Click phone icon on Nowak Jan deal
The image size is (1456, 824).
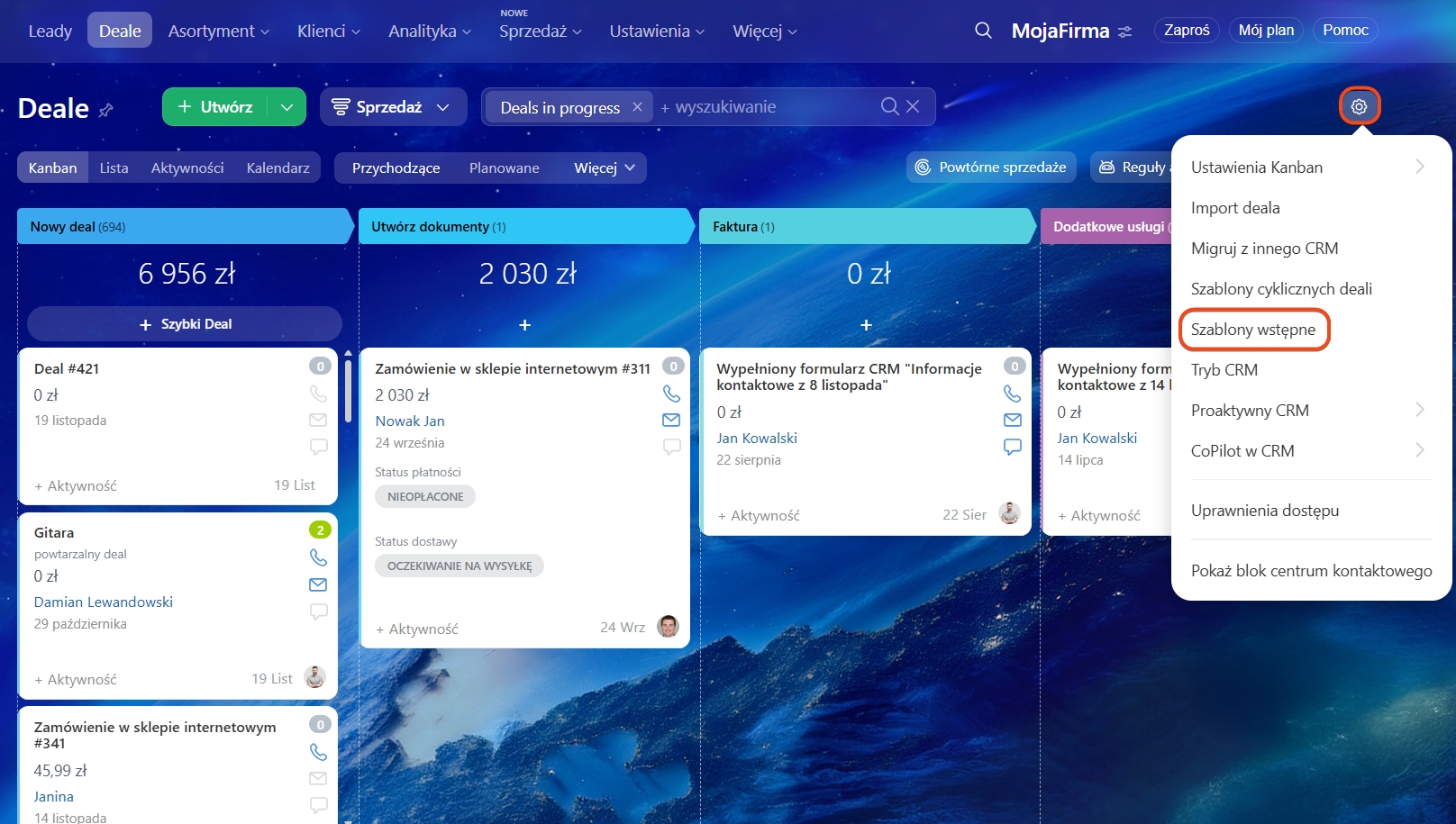click(671, 394)
